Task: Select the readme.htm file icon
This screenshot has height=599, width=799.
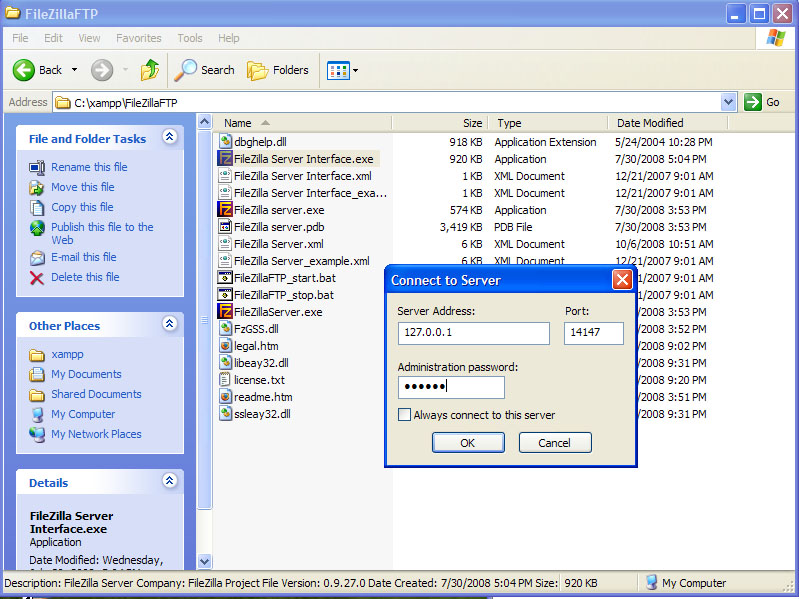Action: 225,396
